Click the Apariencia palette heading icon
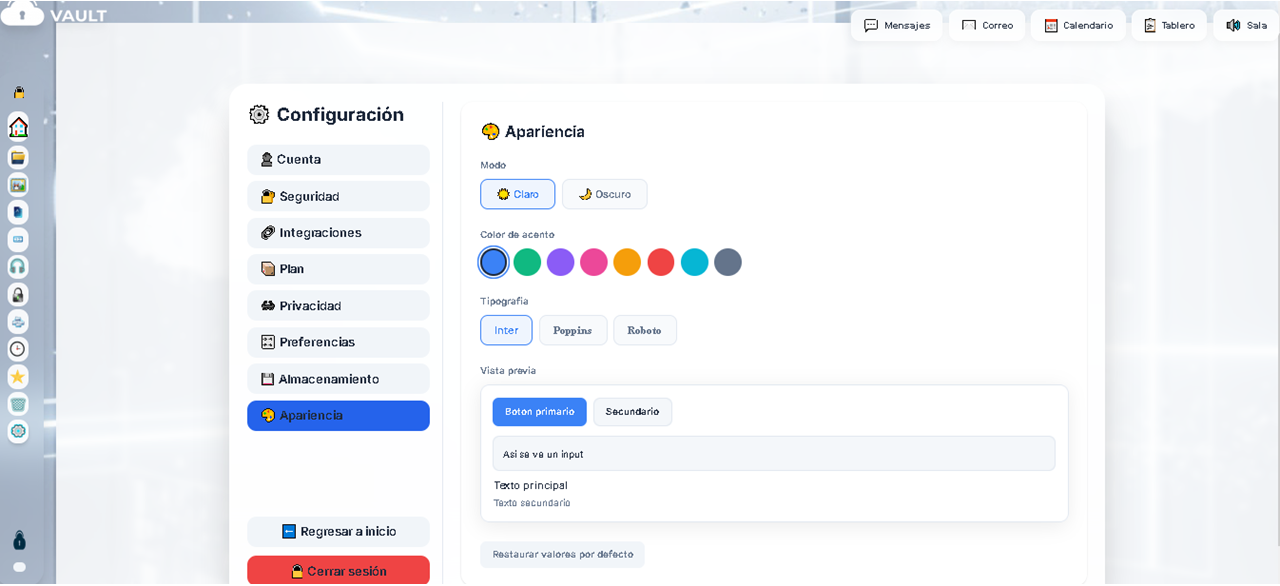1280x586 pixels. coord(490,132)
